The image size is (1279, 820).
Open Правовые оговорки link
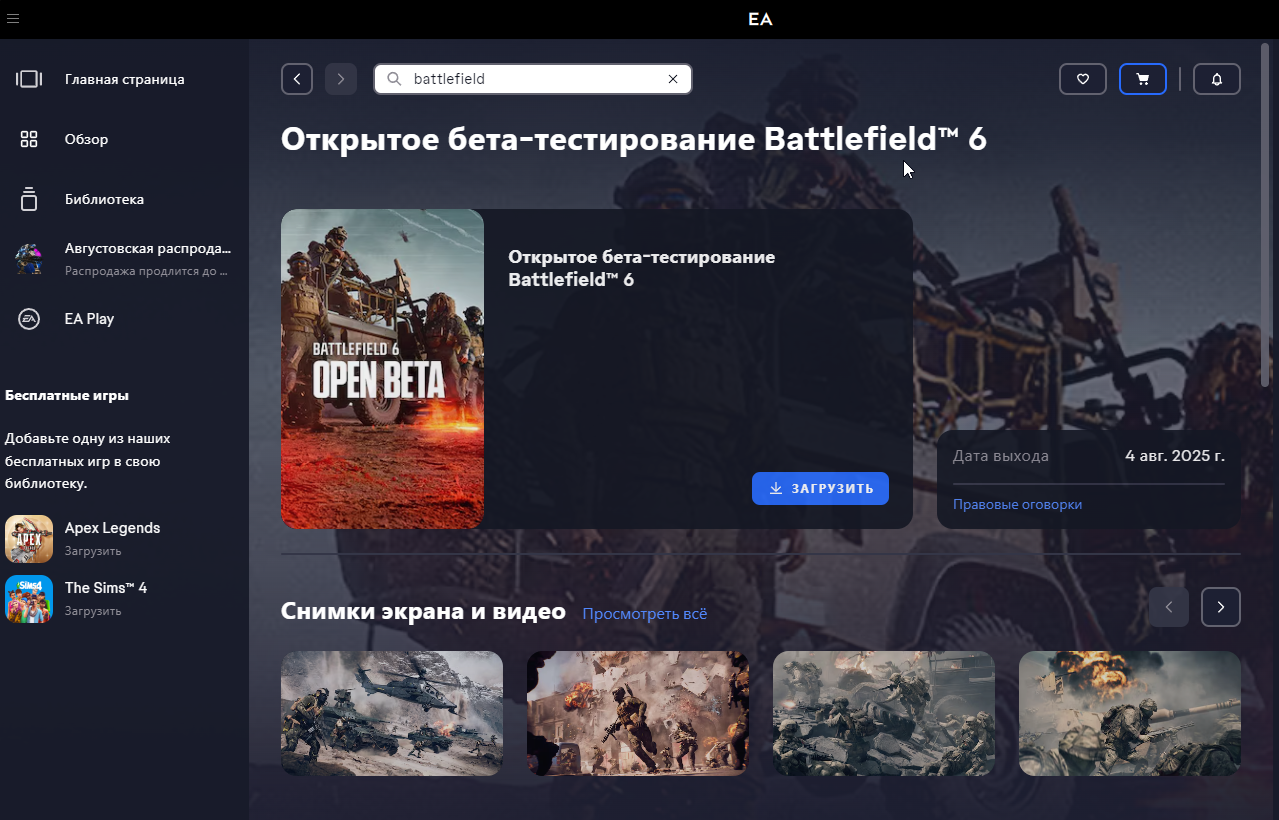(1017, 505)
